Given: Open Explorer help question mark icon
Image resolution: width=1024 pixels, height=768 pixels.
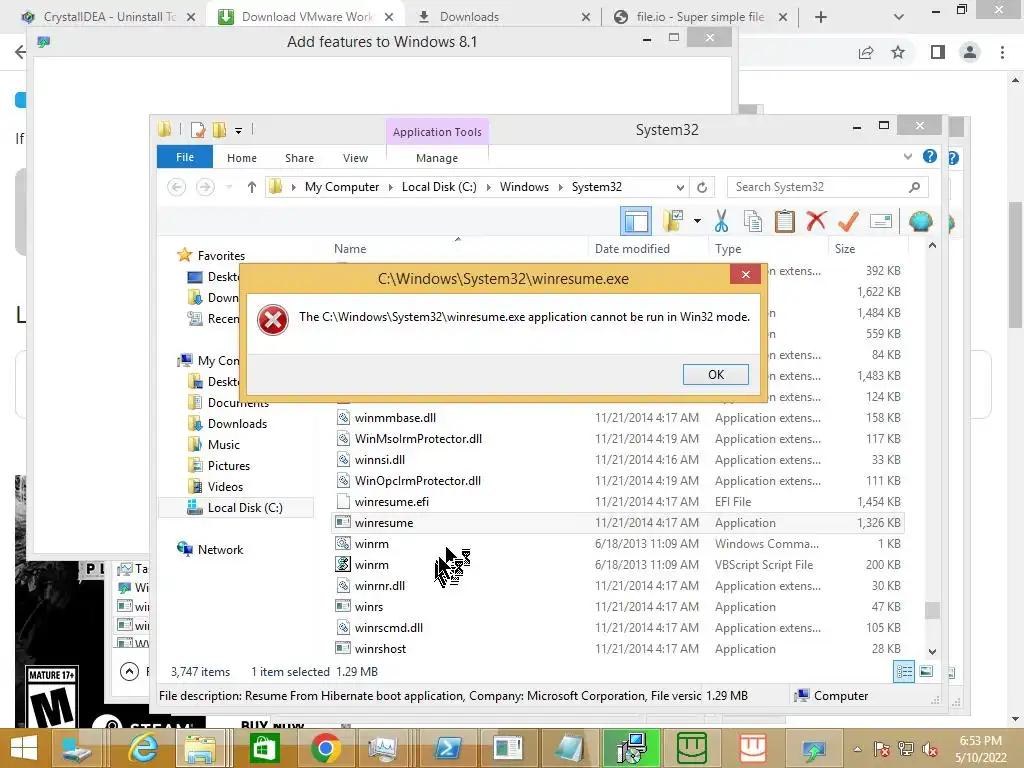Looking at the screenshot, I should (930, 157).
